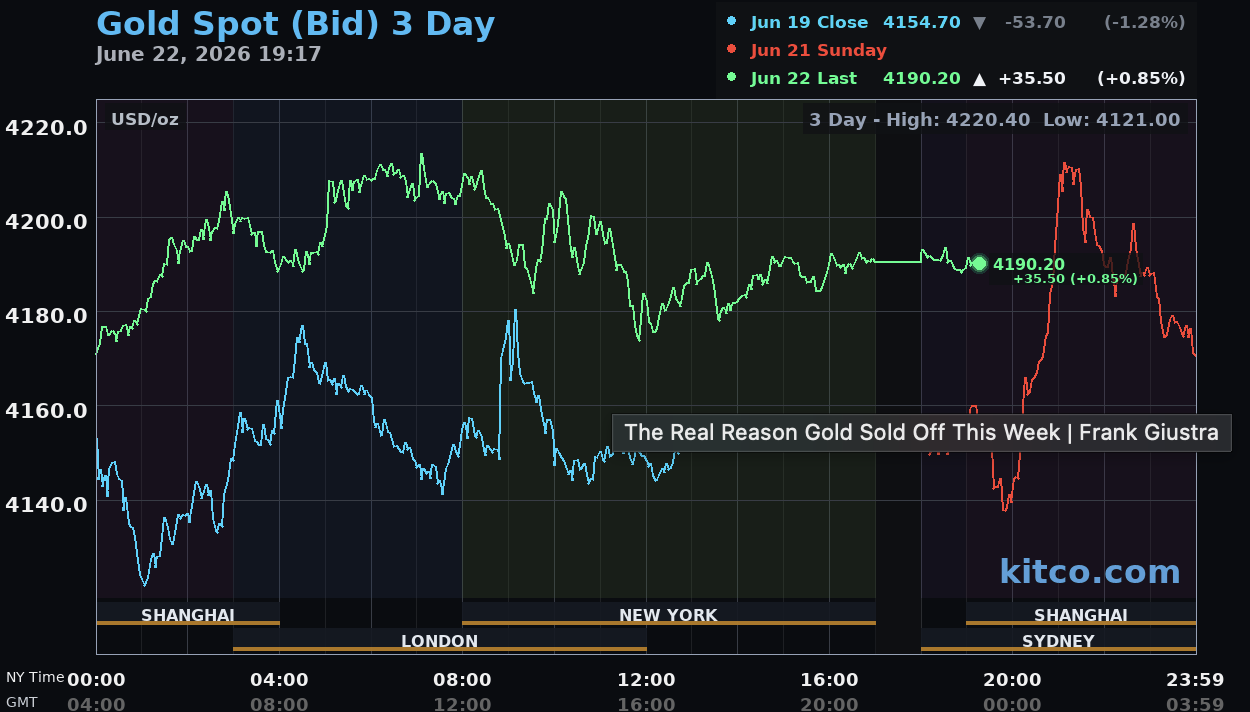The image size is (1250, 712).
Task: Click the left SHANGHAI session label
Action: tap(188, 614)
